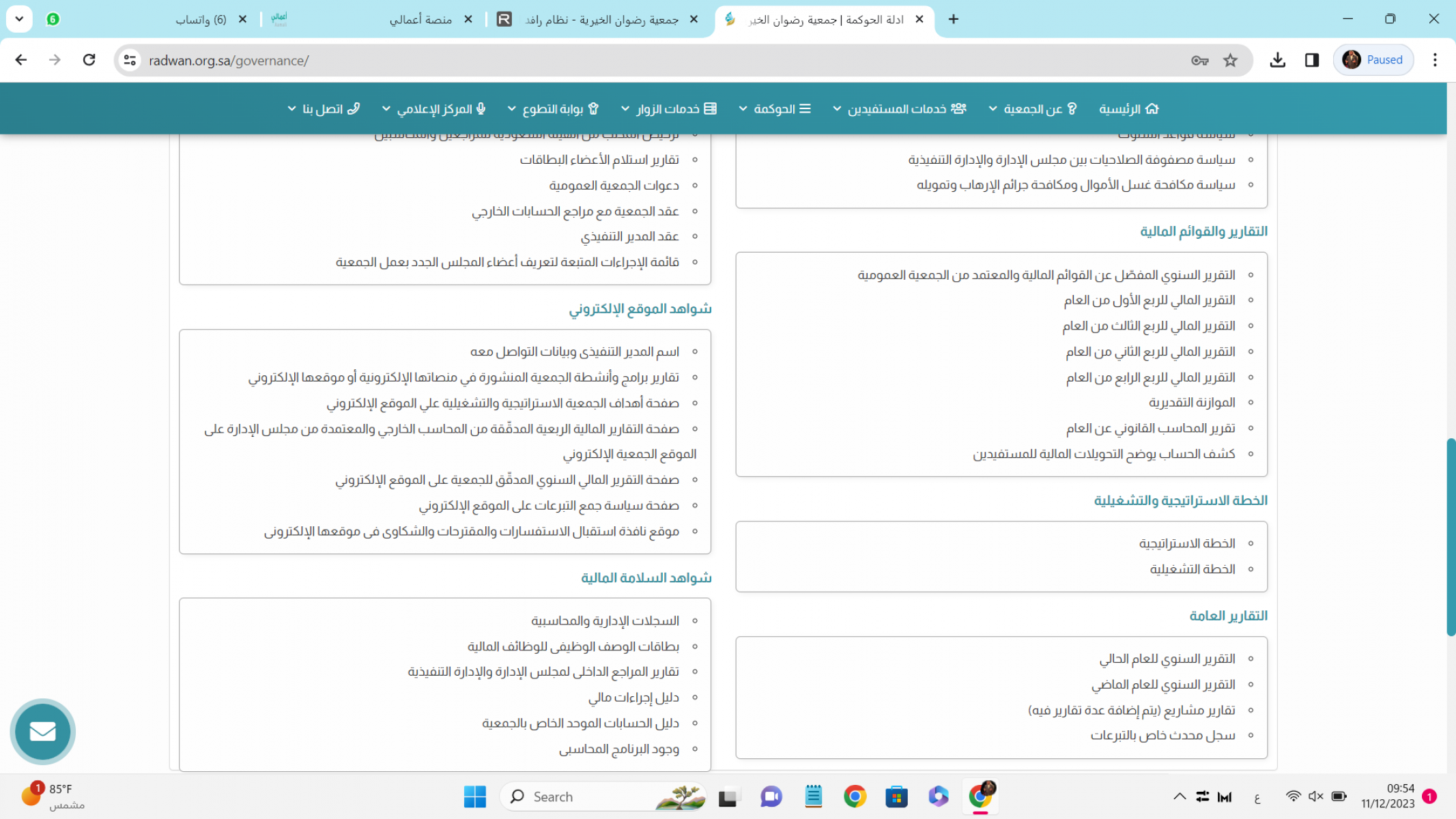Viewport: 1456px width, 819px height.
Task: Expand the خدمات الزوار menu
Action: (x=668, y=109)
